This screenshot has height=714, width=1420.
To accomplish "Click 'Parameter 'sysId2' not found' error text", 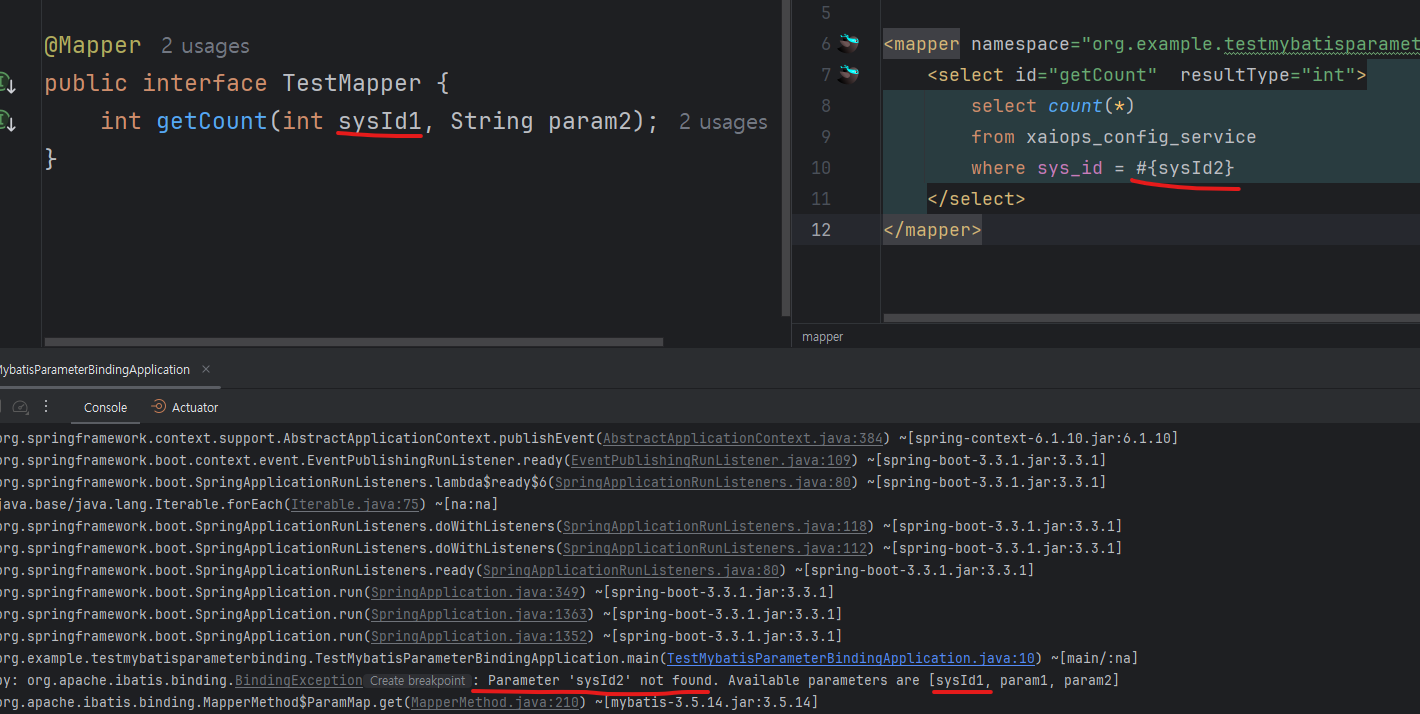I will [601, 680].
